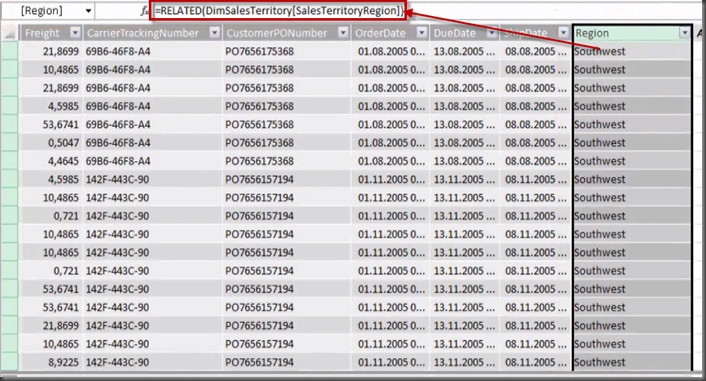Select the Region column header

click(x=592, y=33)
